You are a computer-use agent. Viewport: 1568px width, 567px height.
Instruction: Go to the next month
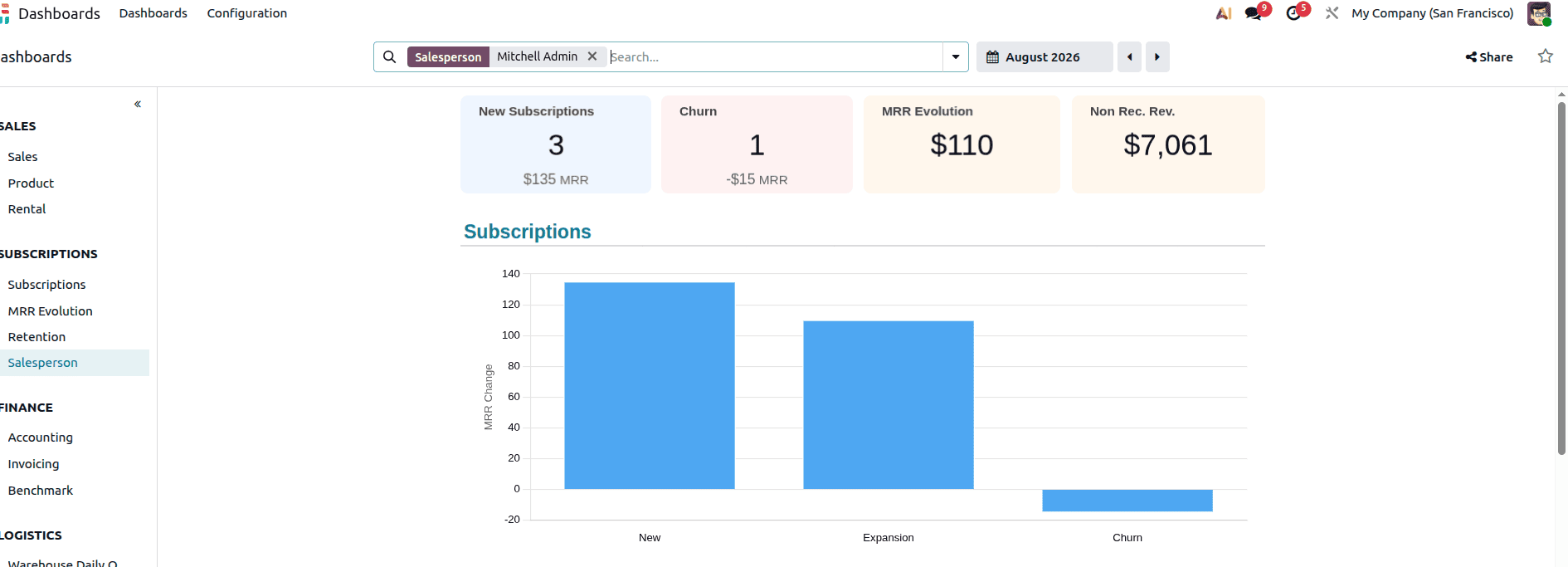click(1157, 57)
